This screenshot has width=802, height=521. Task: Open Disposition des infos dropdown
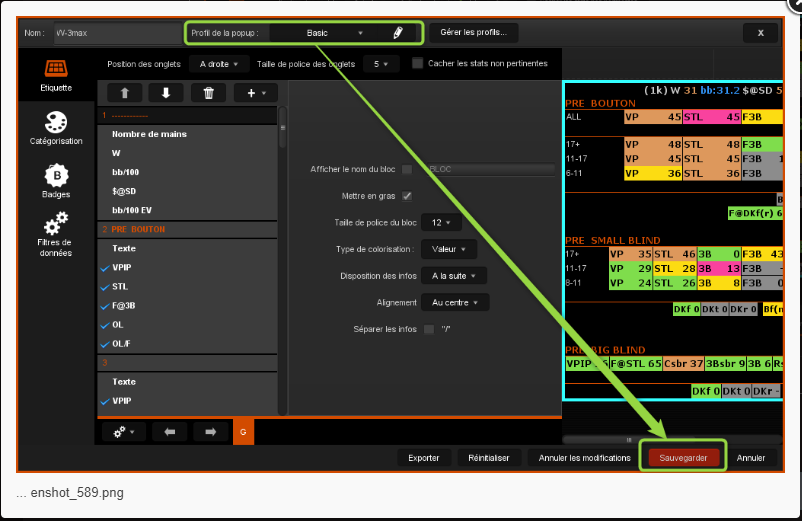[454, 276]
